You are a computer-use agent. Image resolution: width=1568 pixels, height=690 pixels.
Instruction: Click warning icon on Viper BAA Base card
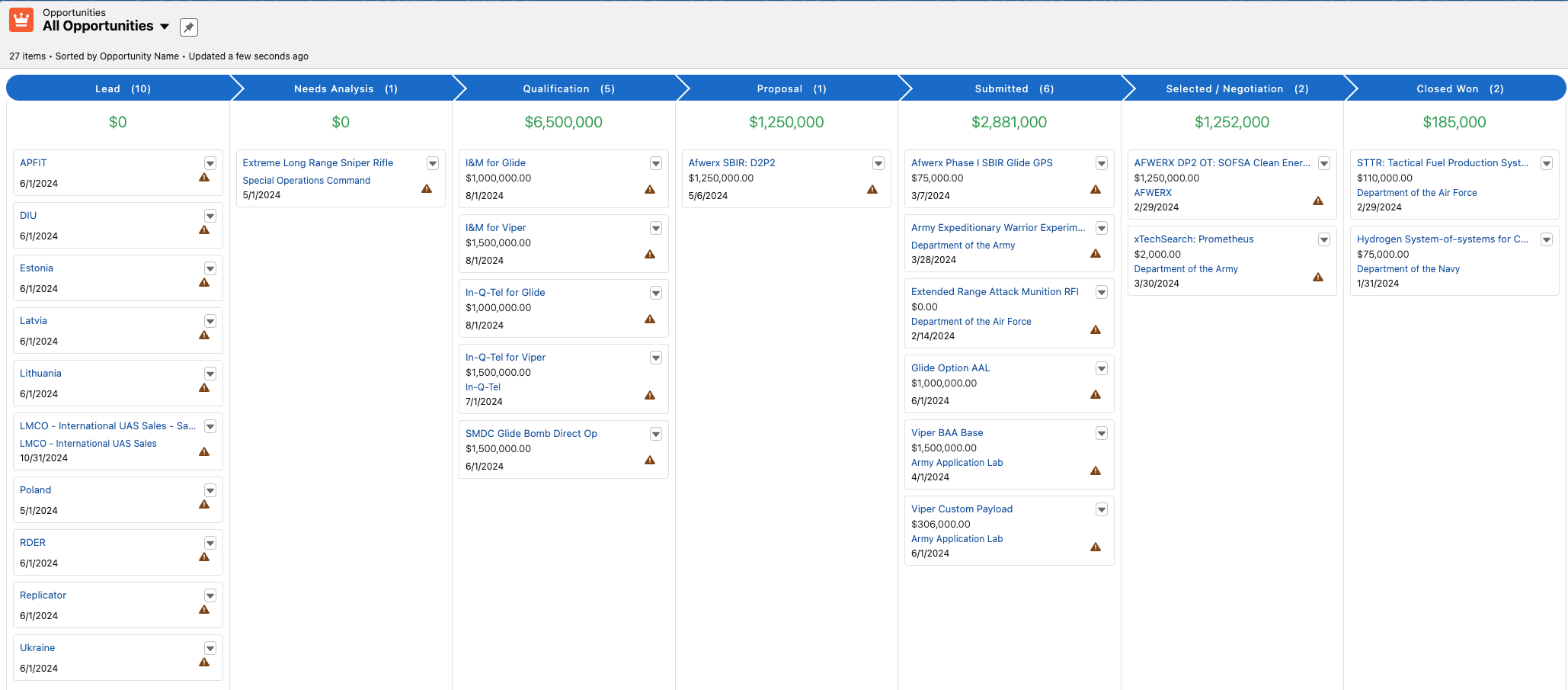pos(1096,471)
